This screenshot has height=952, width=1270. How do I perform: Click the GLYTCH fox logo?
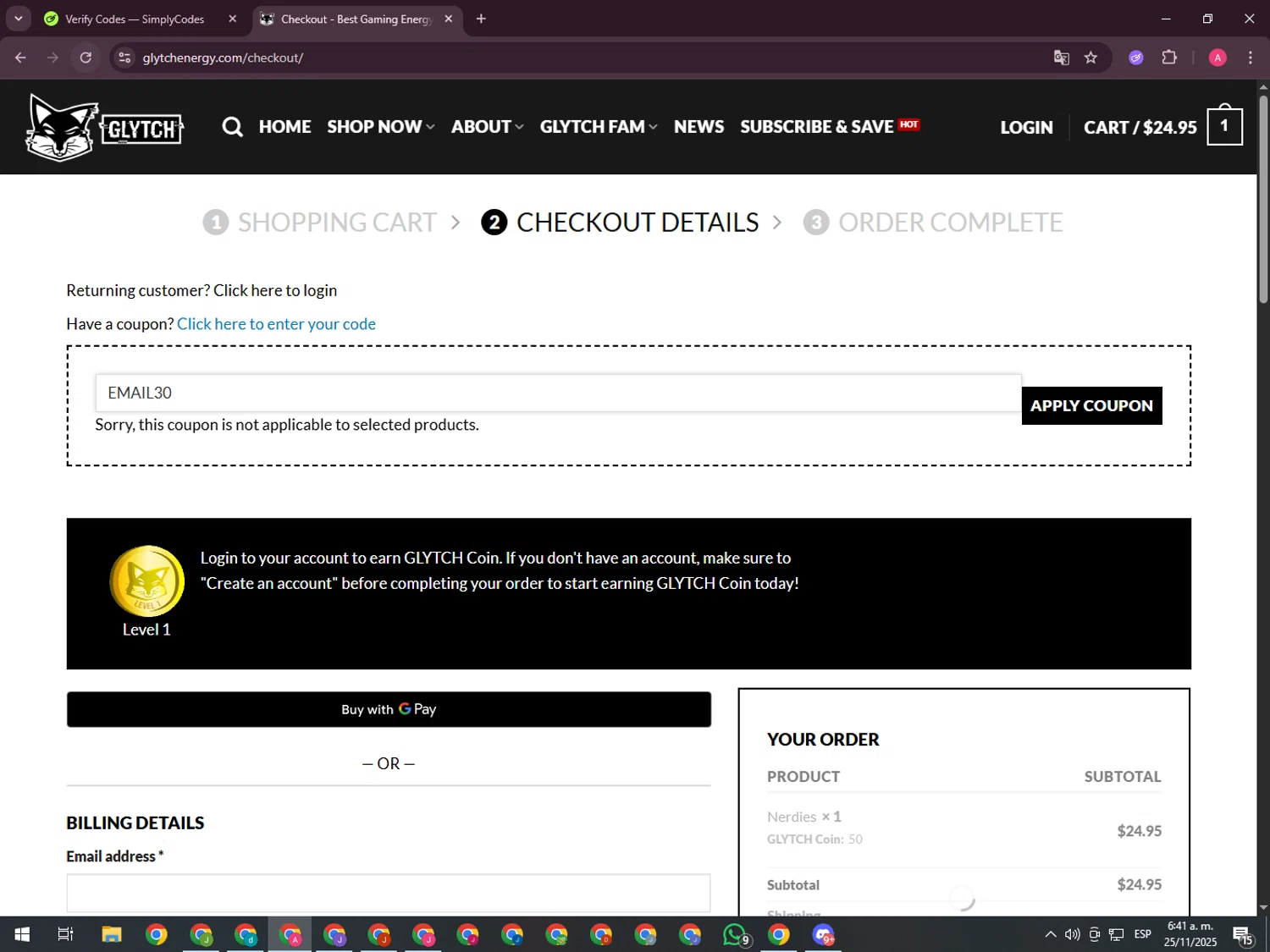[104, 128]
